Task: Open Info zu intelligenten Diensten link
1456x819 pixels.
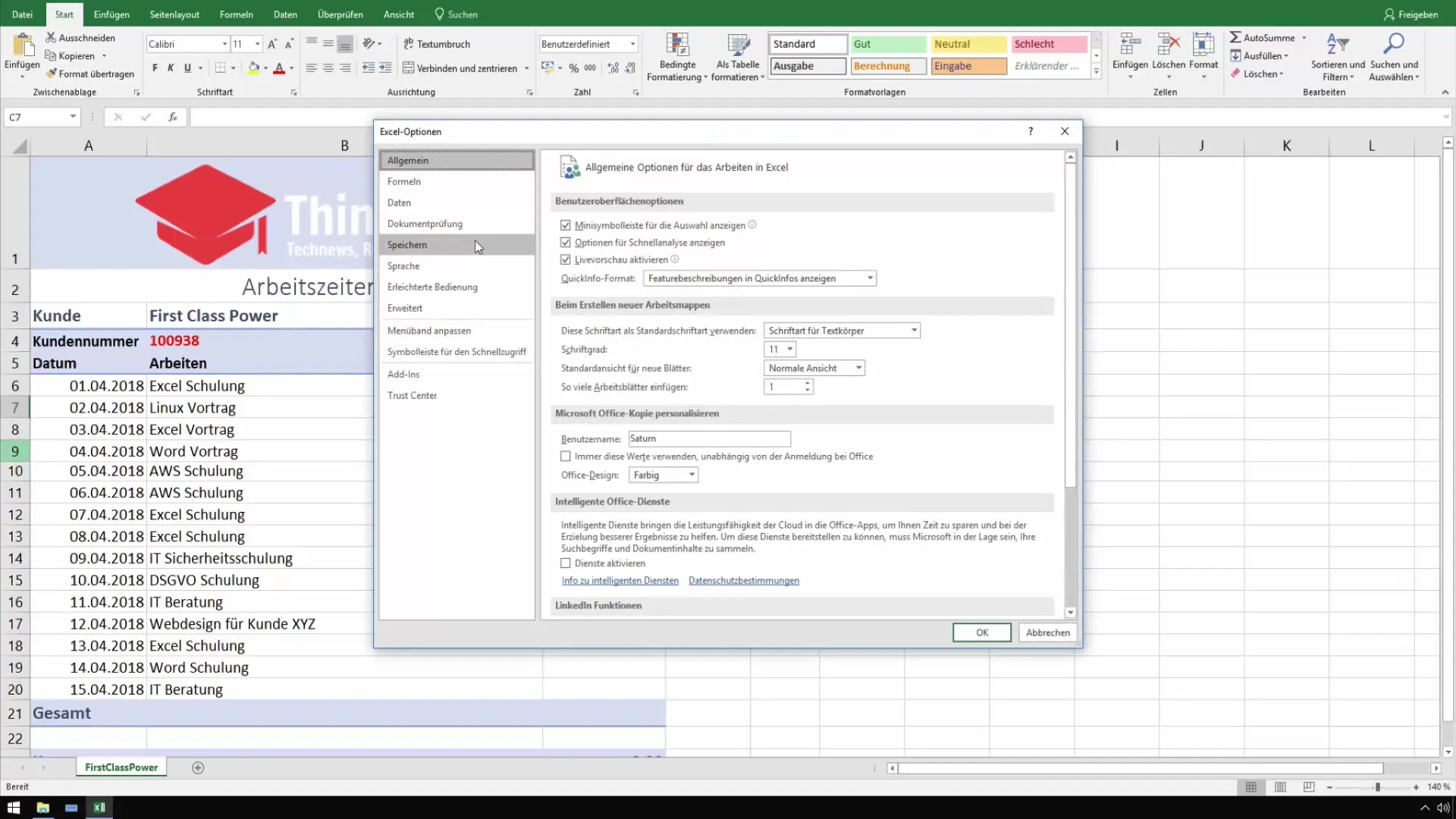Action: (x=619, y=580)
